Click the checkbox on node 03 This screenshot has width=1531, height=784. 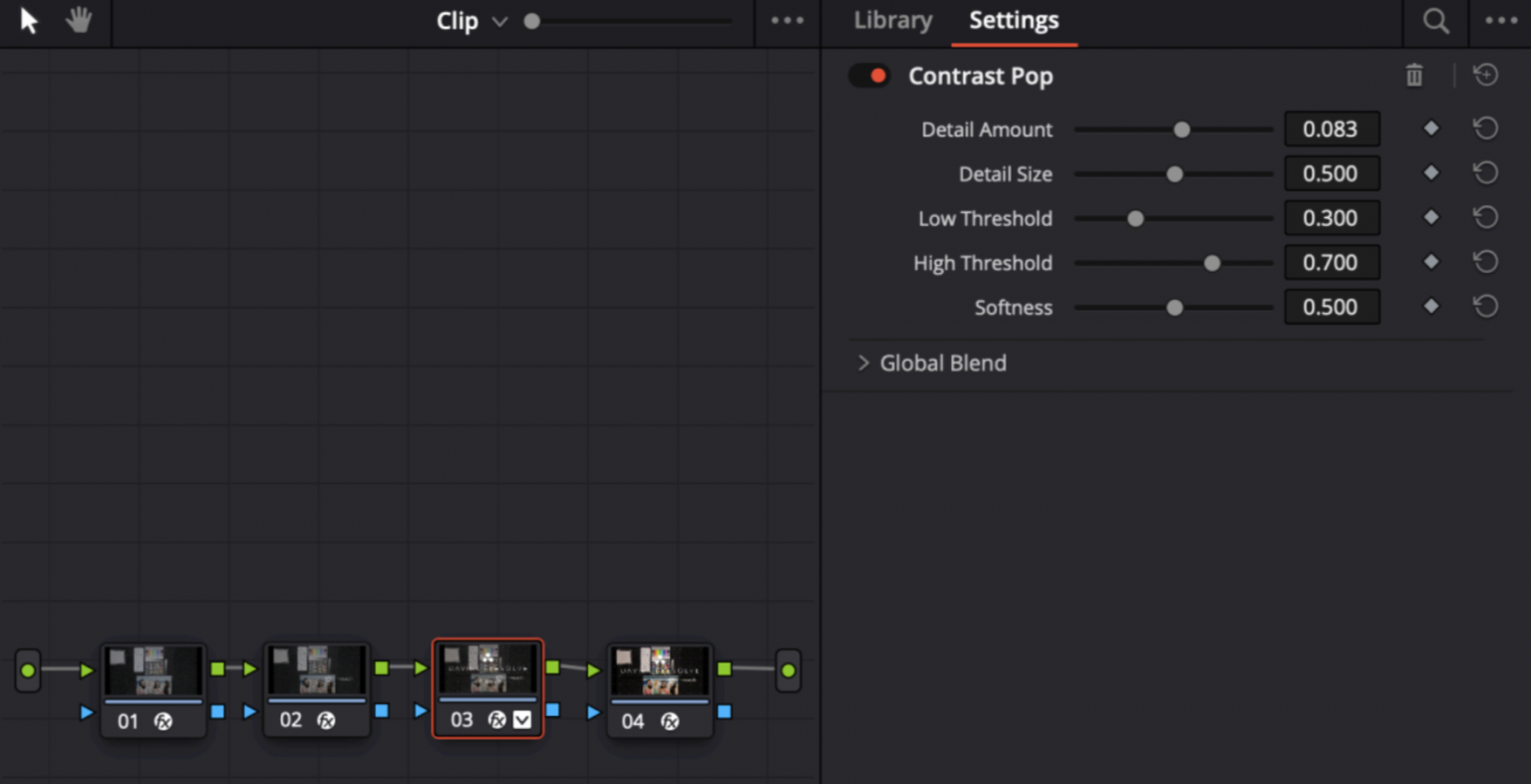pyautogui.click(x=522, y=720)
